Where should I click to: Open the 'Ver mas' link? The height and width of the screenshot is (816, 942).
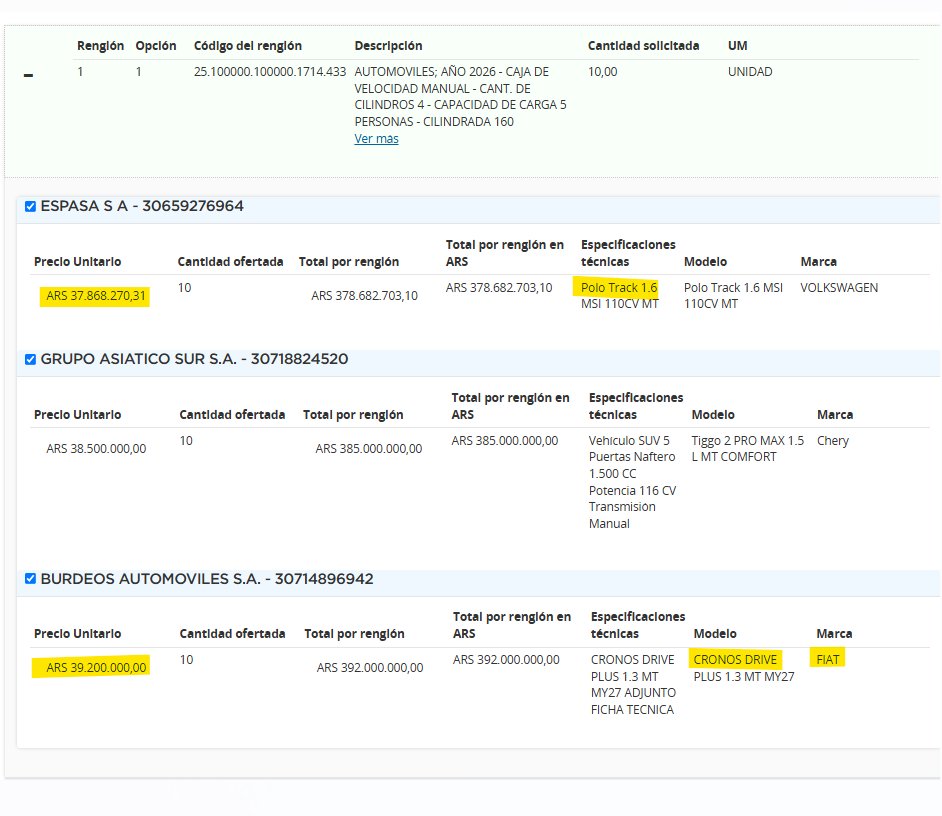[376, 139]
